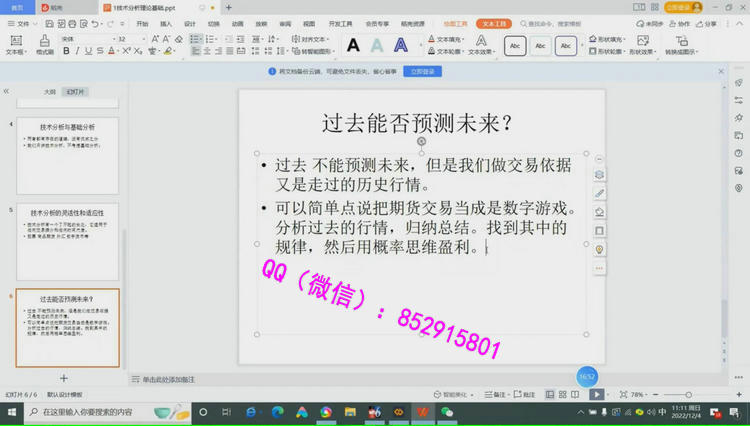Switch to the 大纲 outline tab
The width and height of the screenshot is (750, 426).
[x=49, y=91]
